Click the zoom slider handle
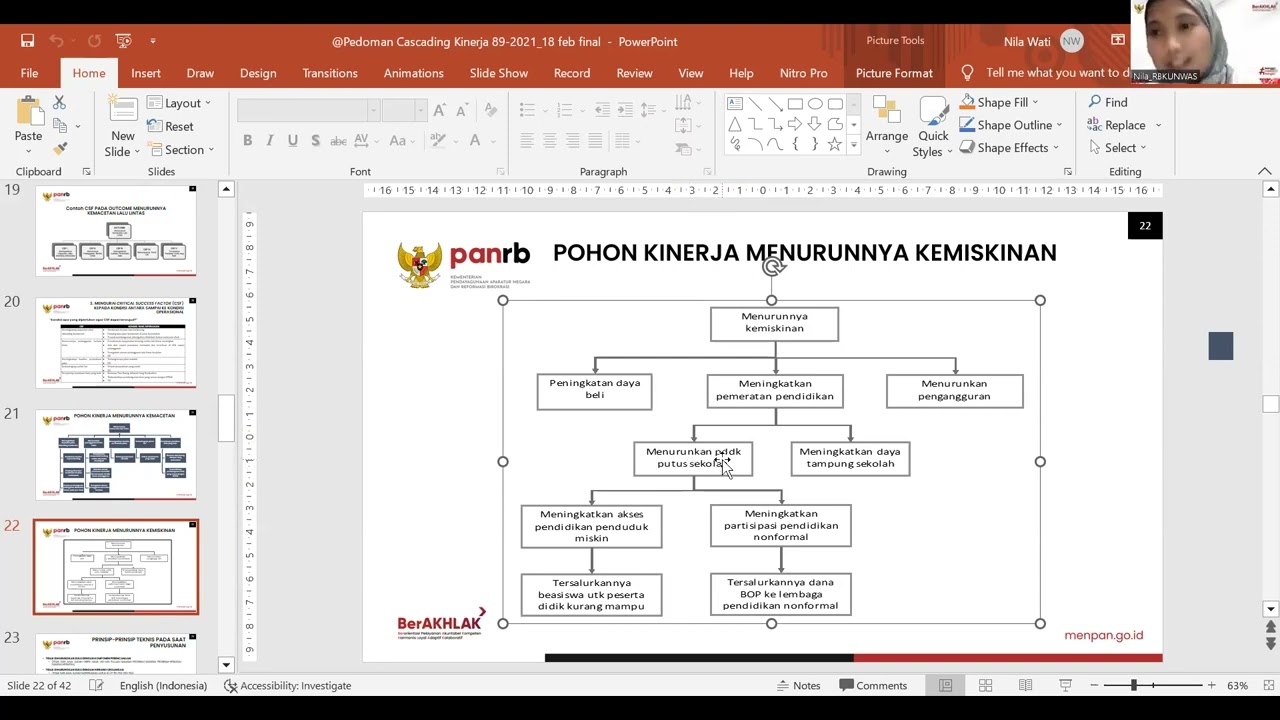The image size is (1280, 720). tap(1133, 685)
